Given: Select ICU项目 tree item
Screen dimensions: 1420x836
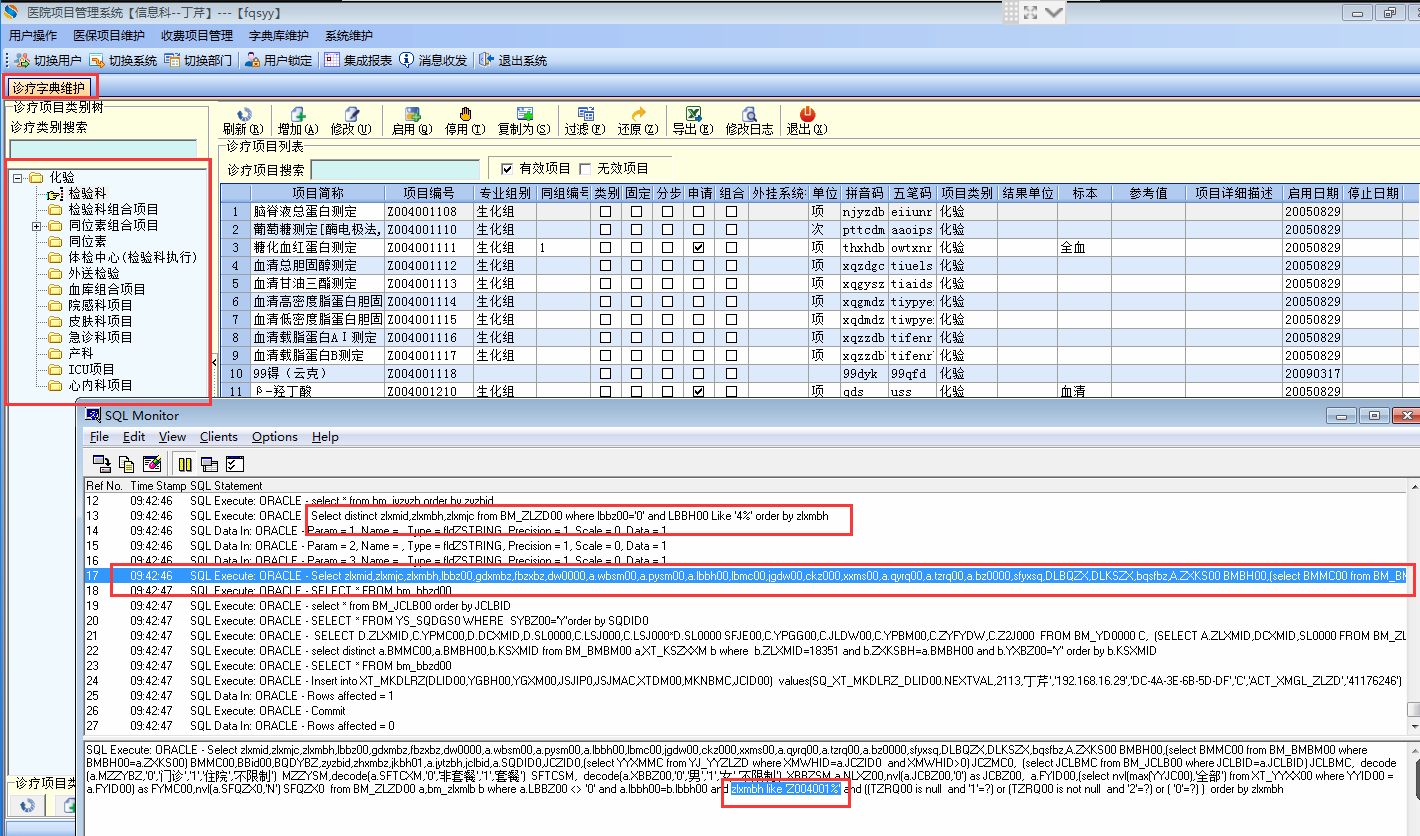Looking at the screenshot, I should coord(91,369).
